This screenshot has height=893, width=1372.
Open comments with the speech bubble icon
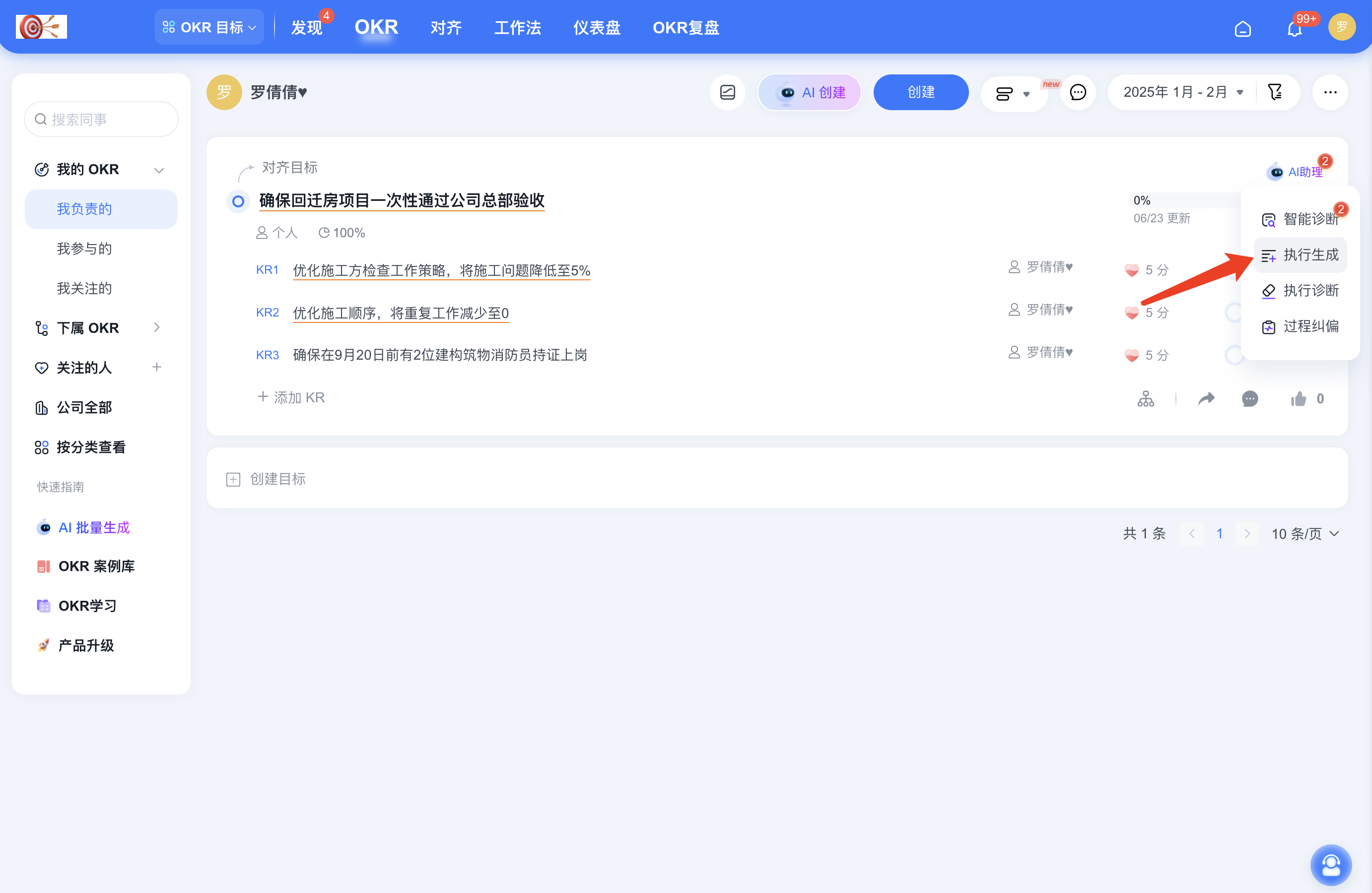pyautogui.click(x=1250, y=398)
